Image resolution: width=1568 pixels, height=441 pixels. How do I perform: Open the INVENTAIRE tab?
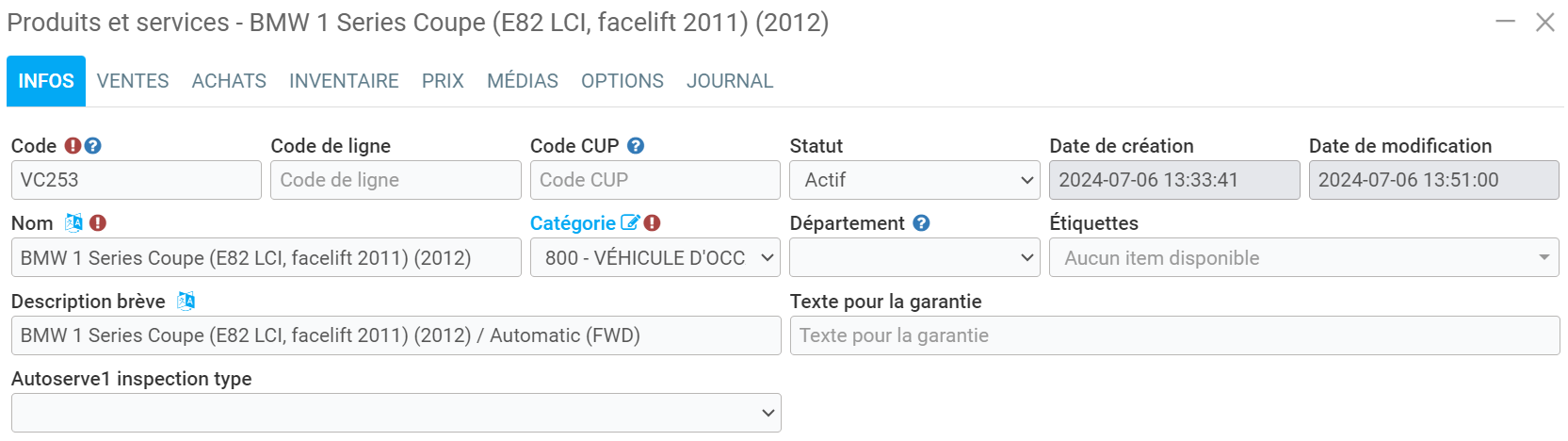[x=344, y=81]
